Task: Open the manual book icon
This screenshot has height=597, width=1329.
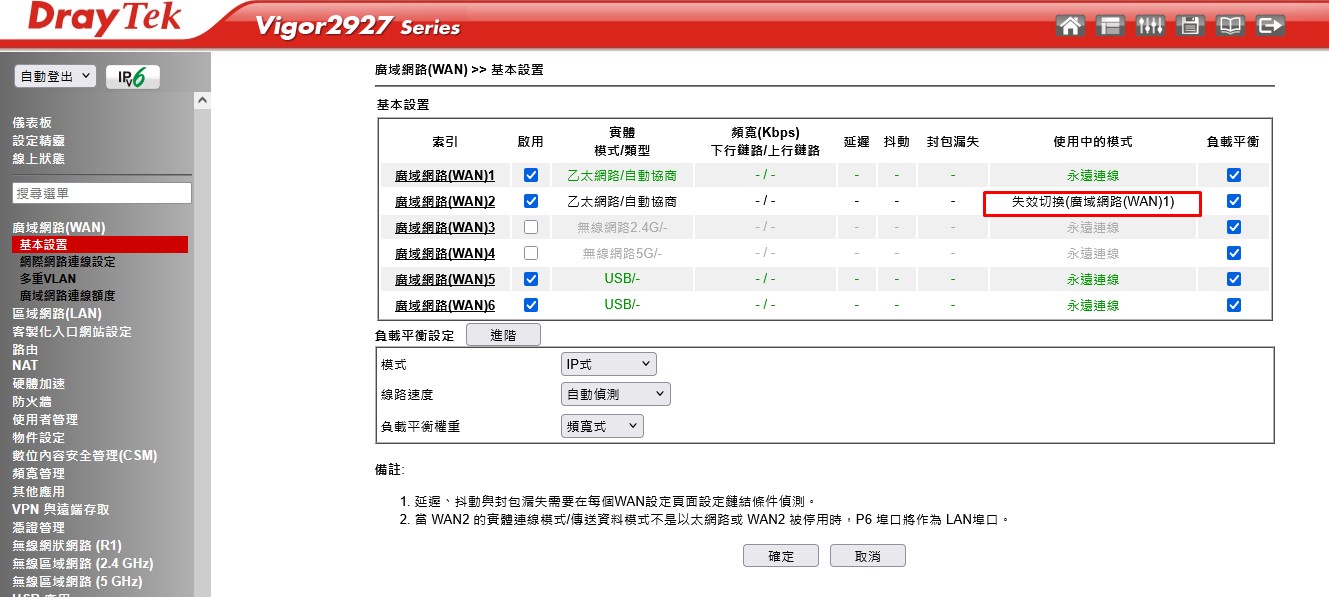Action: pyautogui.click(x=1230, y=26)
